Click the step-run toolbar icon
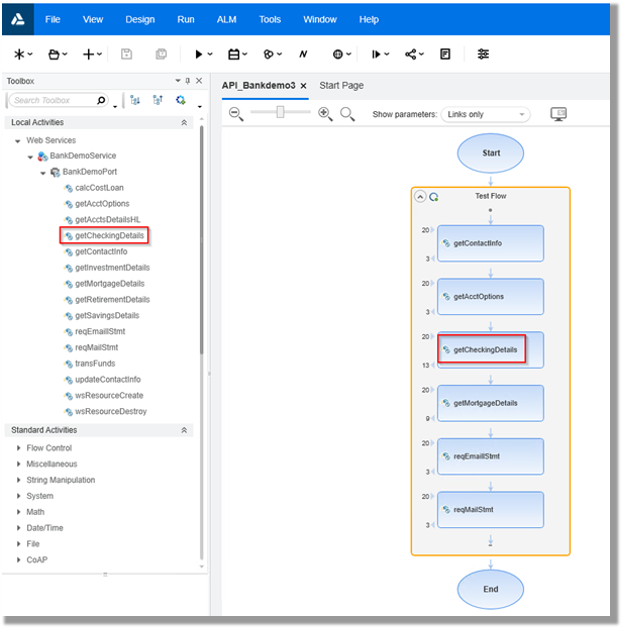Image resolution: width=623 pixels, height=629 pixels. (375, 54)
